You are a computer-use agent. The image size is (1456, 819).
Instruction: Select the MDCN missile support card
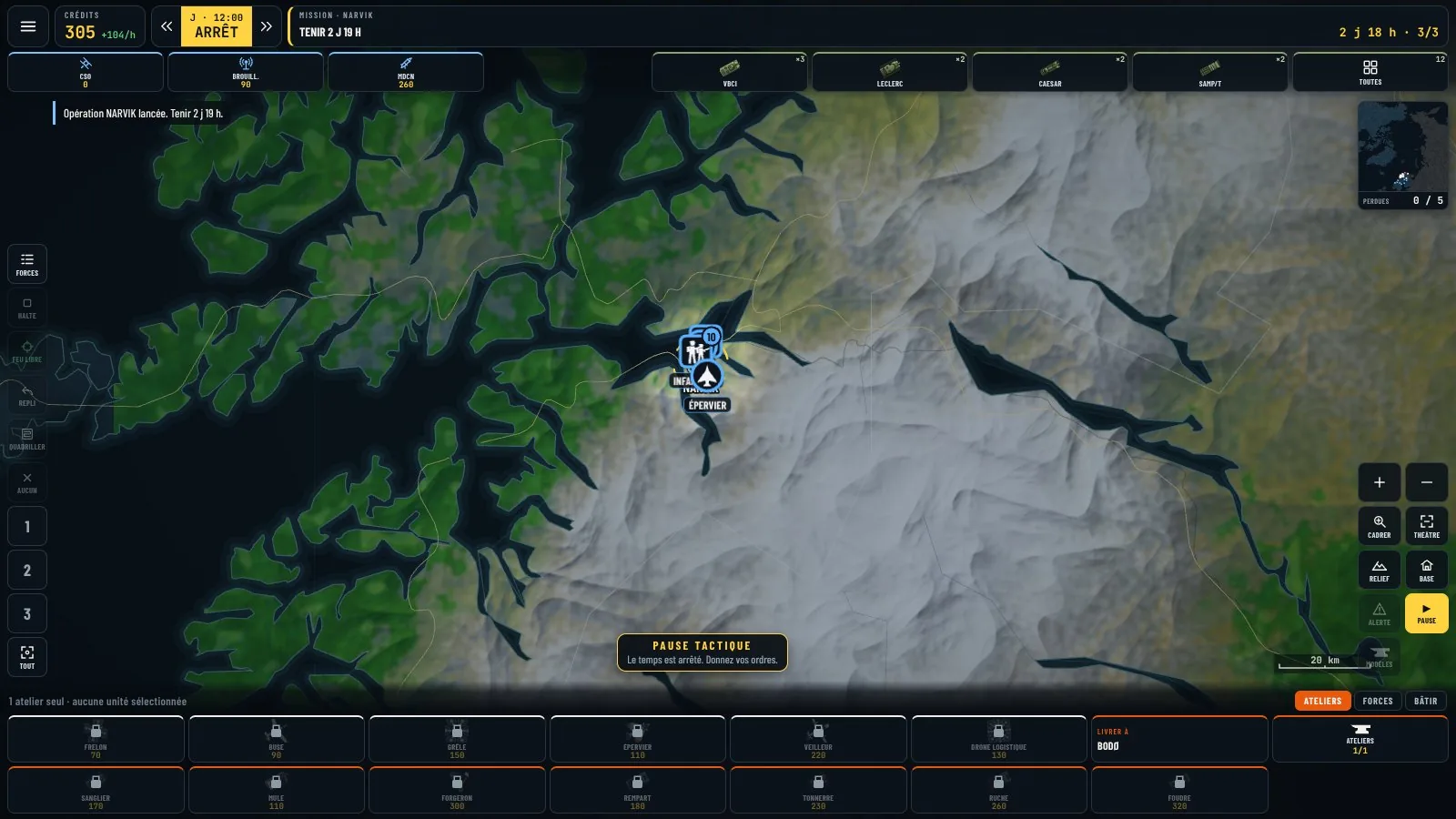[406, 72]
